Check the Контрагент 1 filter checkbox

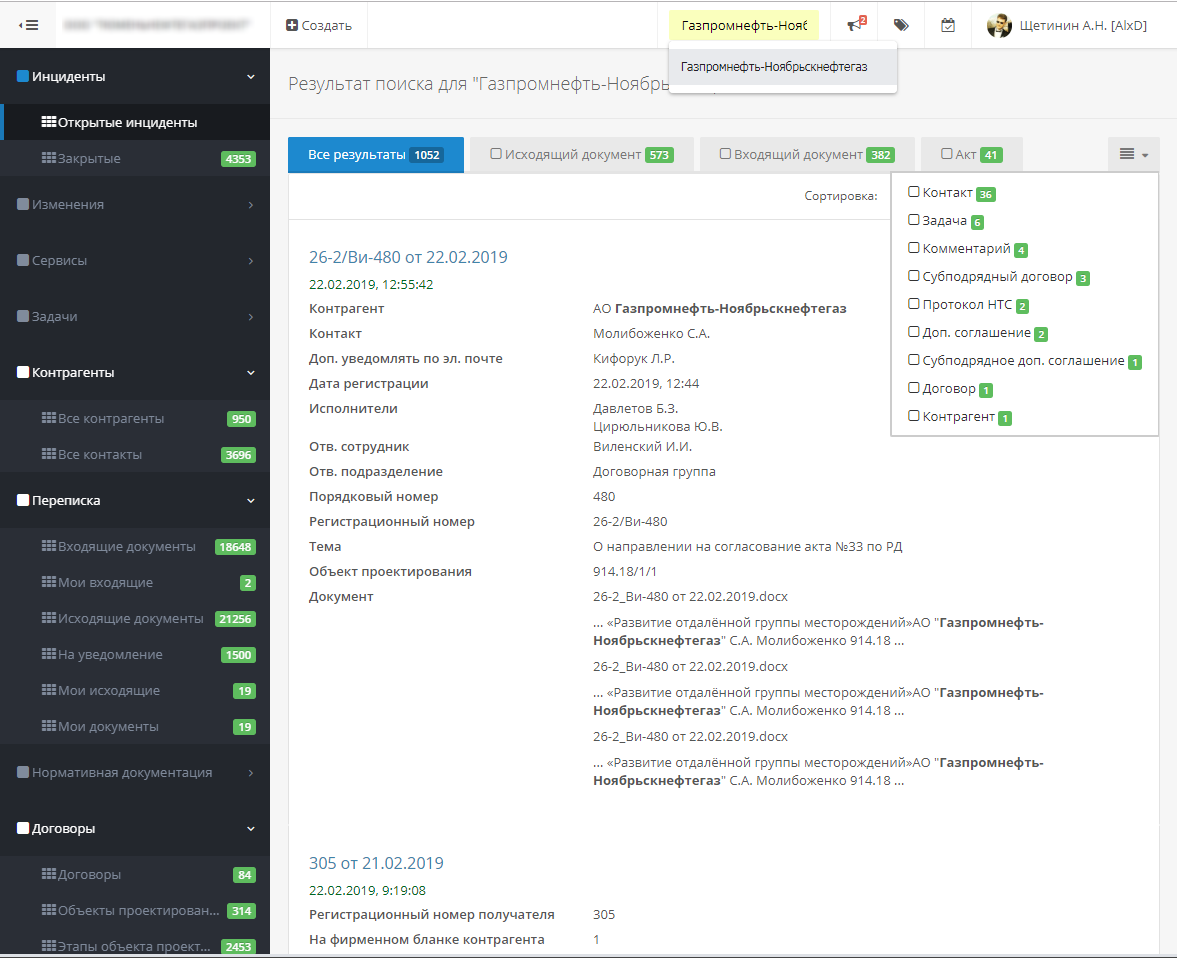[914, 416]
